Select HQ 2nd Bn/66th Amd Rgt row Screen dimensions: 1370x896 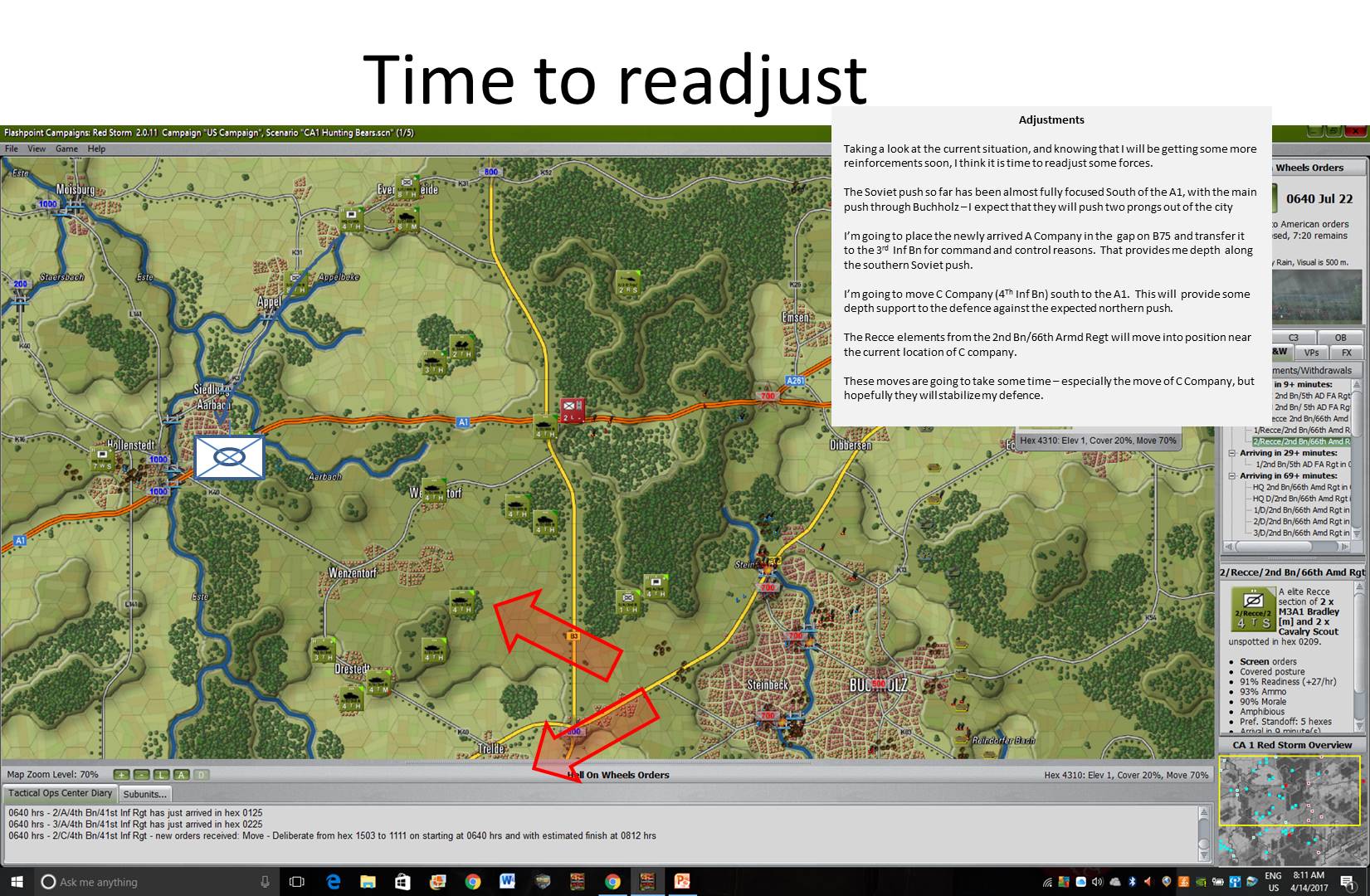tap(1302, 487)
